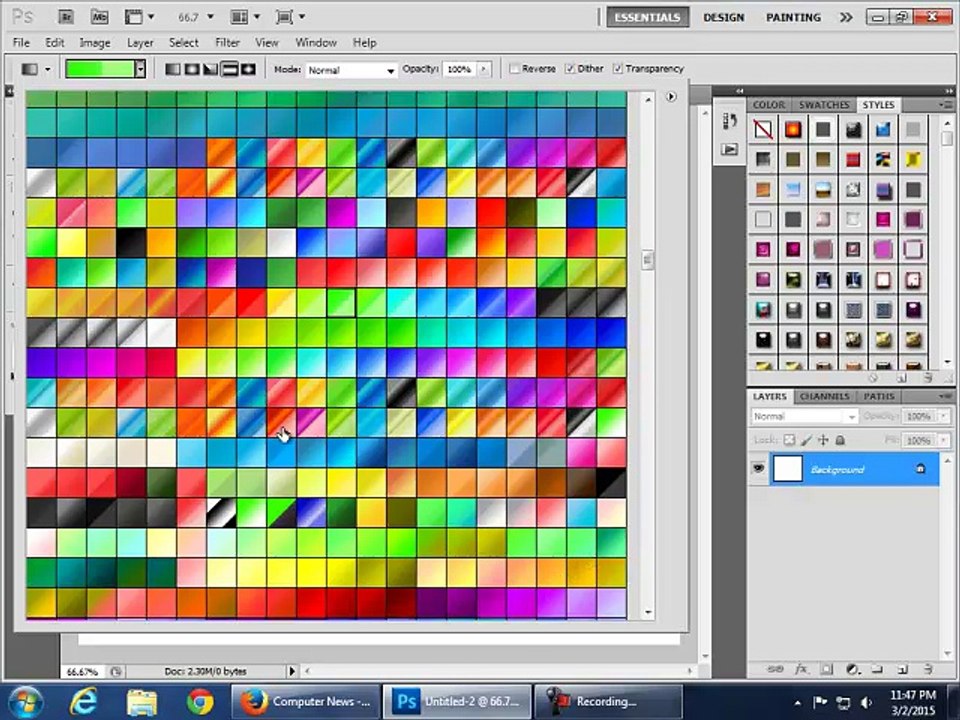This screenshot has height=720, width=960.
Task: Select the Angle Gradient style icon
Action: 211,69
